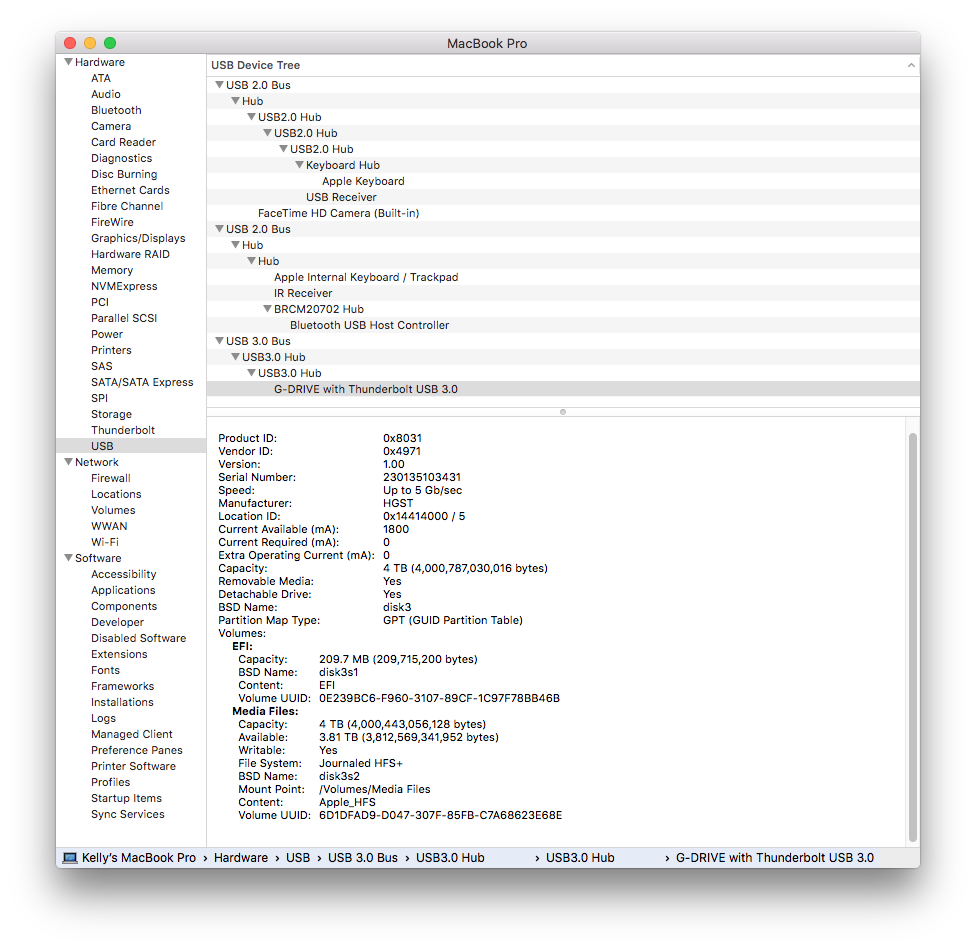Select the highlighted USB sidebar entry
Image resolution: width=976 pixels, height=948 pixels.
point(131,446)
